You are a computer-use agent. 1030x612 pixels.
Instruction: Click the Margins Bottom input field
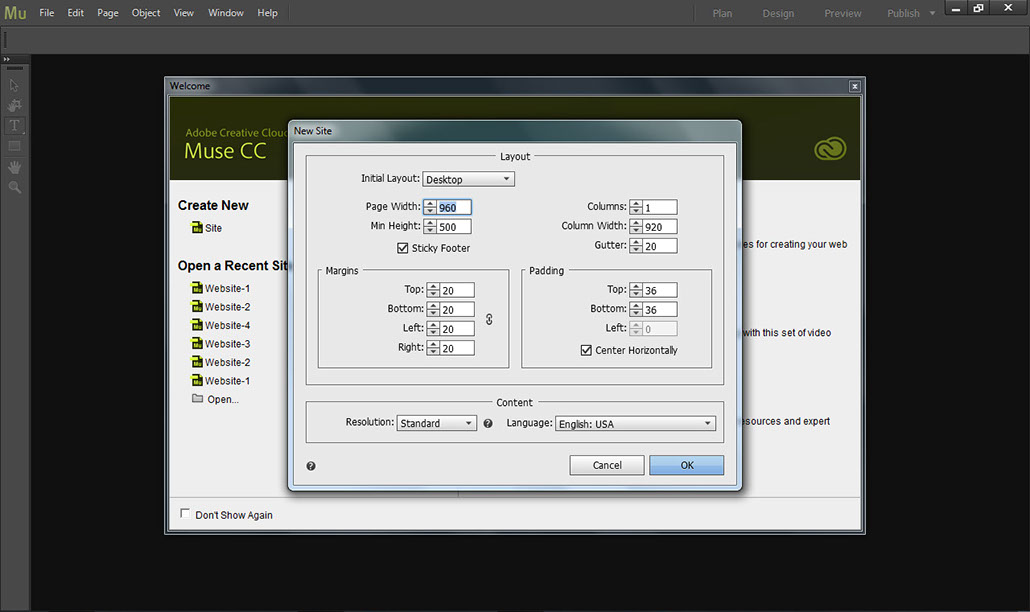point(457,309)
